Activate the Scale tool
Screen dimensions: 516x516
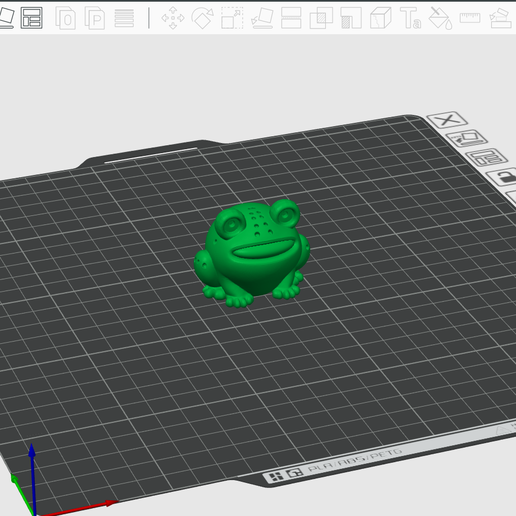point(232,18)
